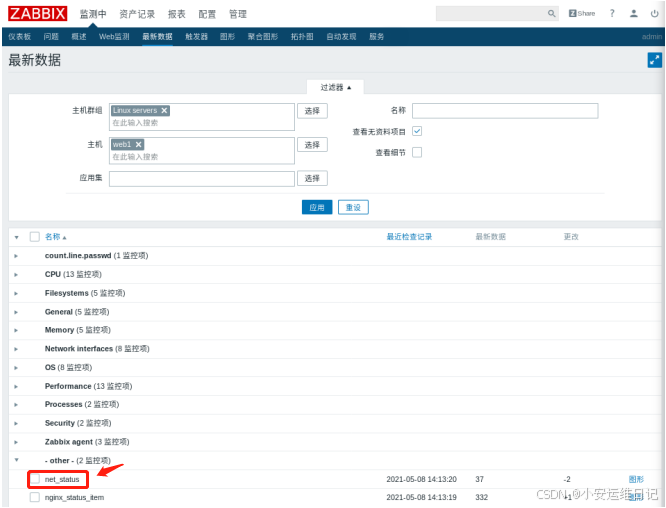Collapse all groups with header arrow
Screen dimensions: 666x508
coord(16,237)
